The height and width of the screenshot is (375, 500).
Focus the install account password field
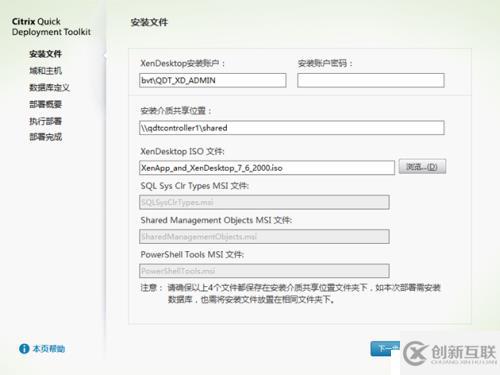pyautogui.click(x=371, y=80)
